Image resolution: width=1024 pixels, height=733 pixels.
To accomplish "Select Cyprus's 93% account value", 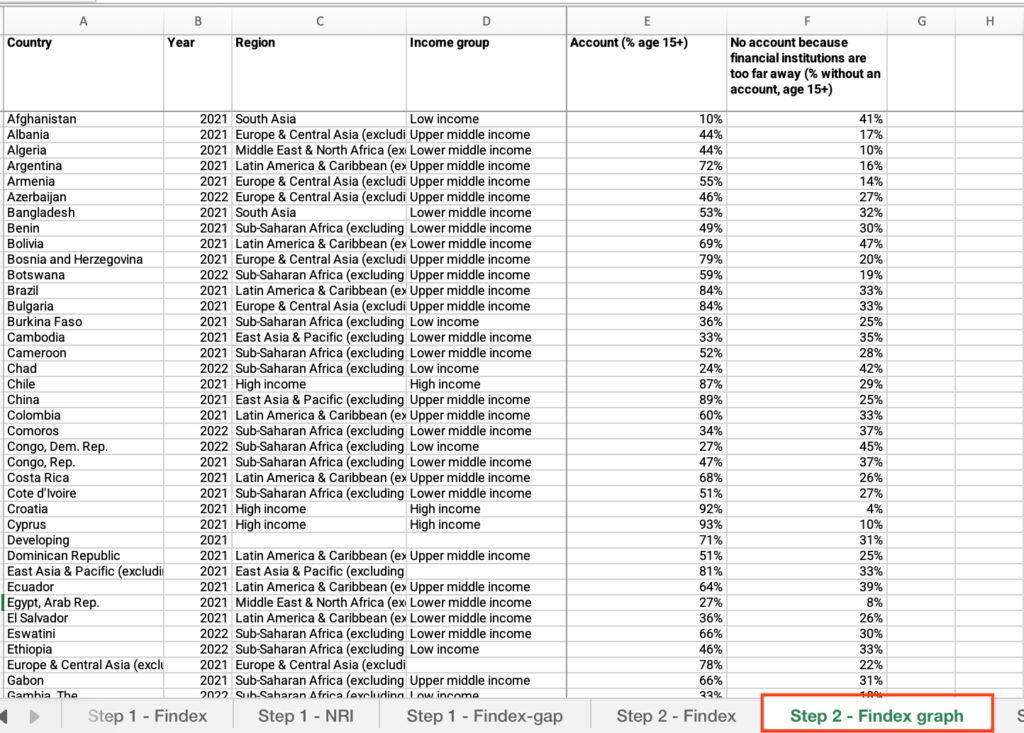I will click(647, 525).
